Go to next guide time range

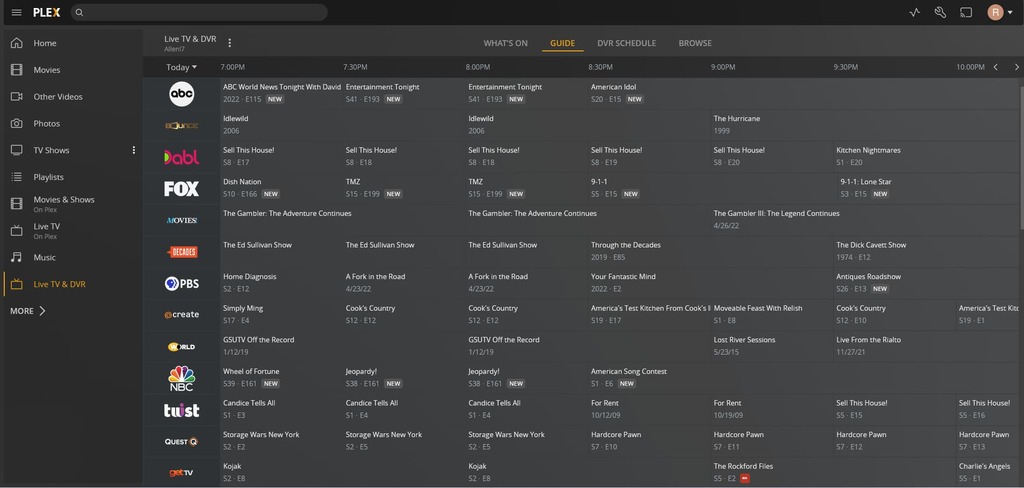tap(1016, 67)
